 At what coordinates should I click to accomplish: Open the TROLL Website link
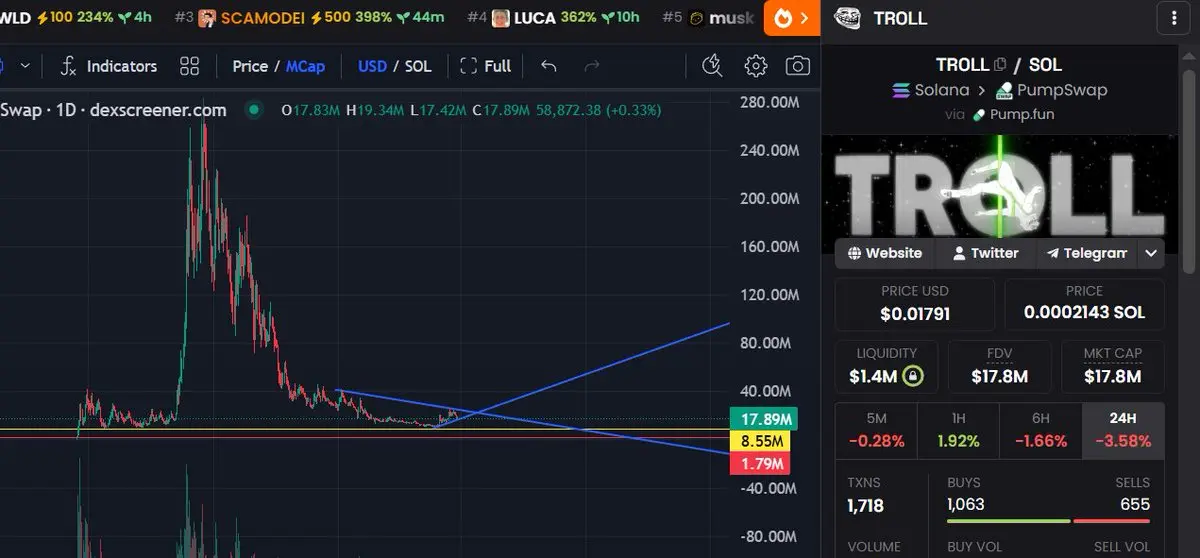pos(884,253)
